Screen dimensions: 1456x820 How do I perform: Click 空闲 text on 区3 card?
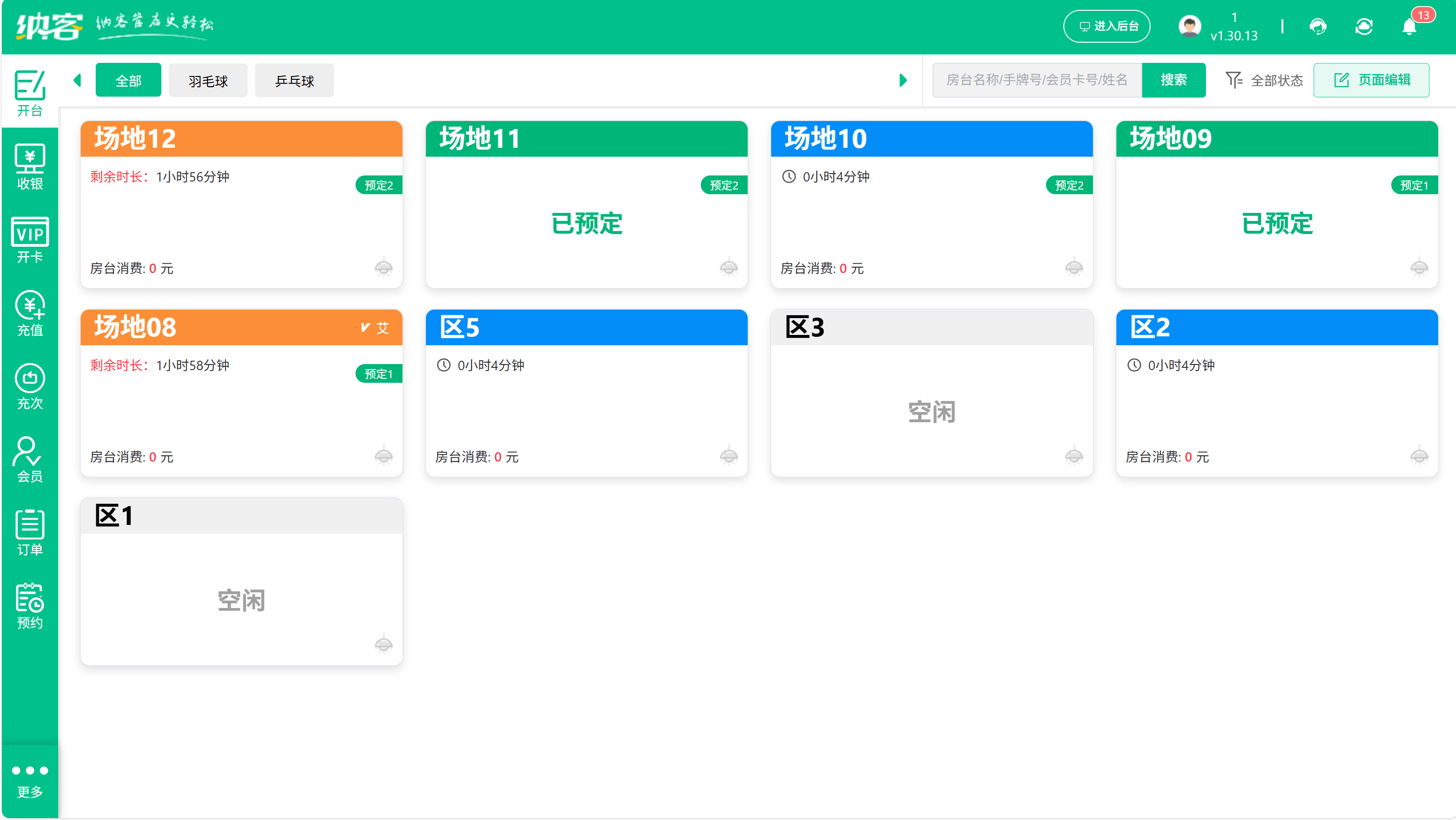tap(932, 412)
